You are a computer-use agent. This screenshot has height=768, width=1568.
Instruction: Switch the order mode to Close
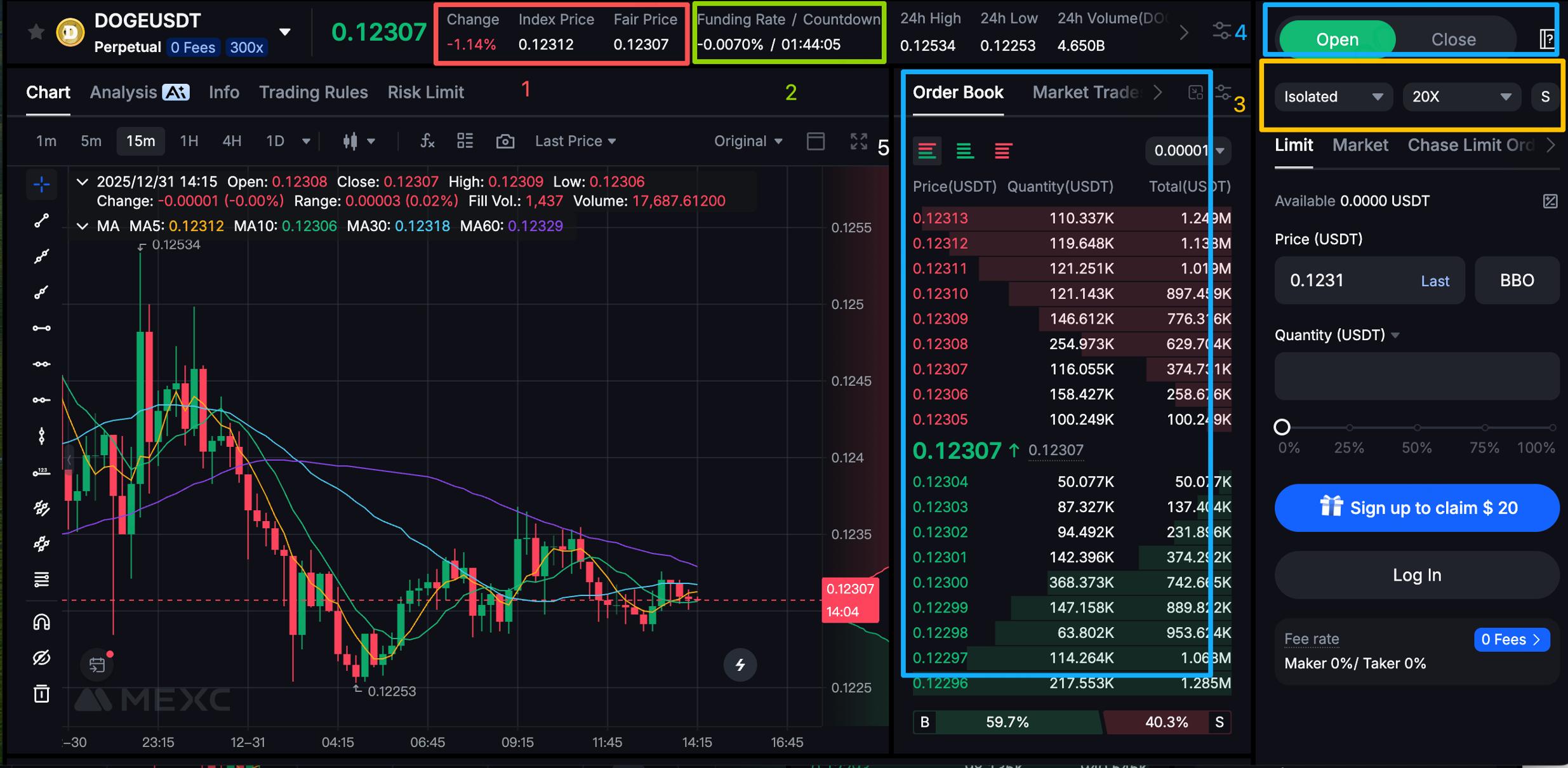point(1453,39)
